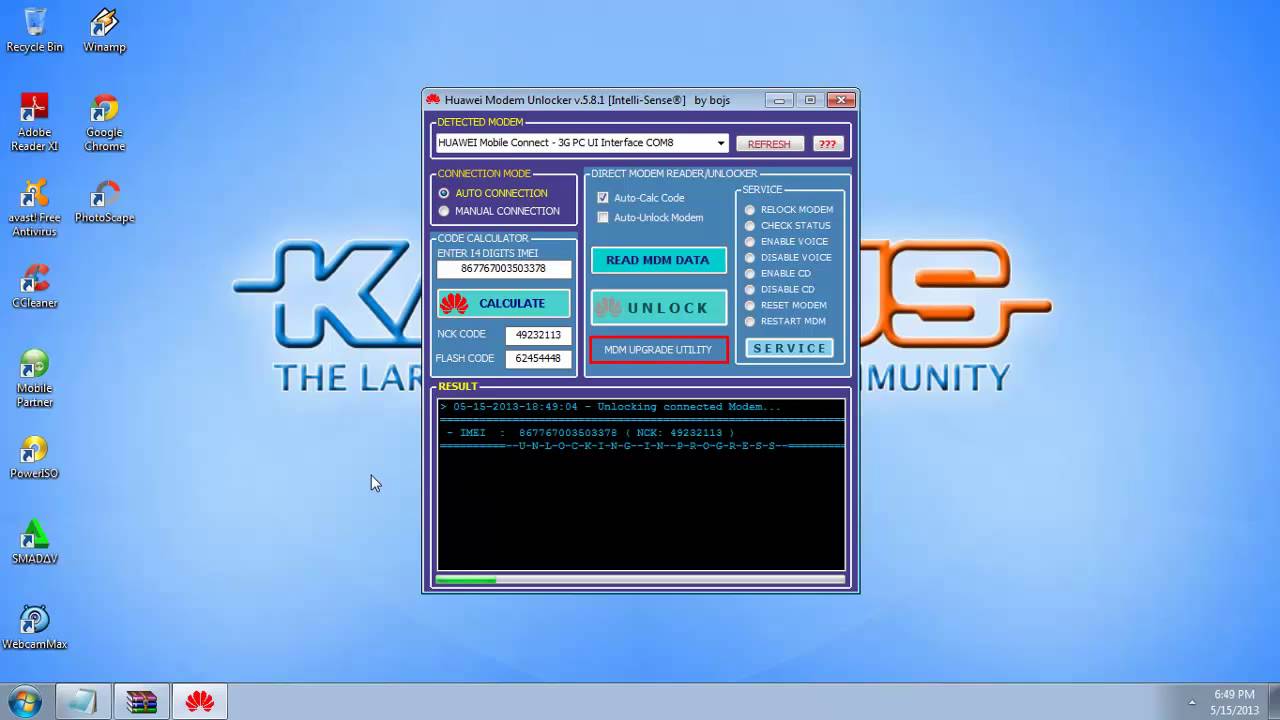Select DISABLE VOICE service option
This screenshot has height=720, width=1280.
coord(750,258)
